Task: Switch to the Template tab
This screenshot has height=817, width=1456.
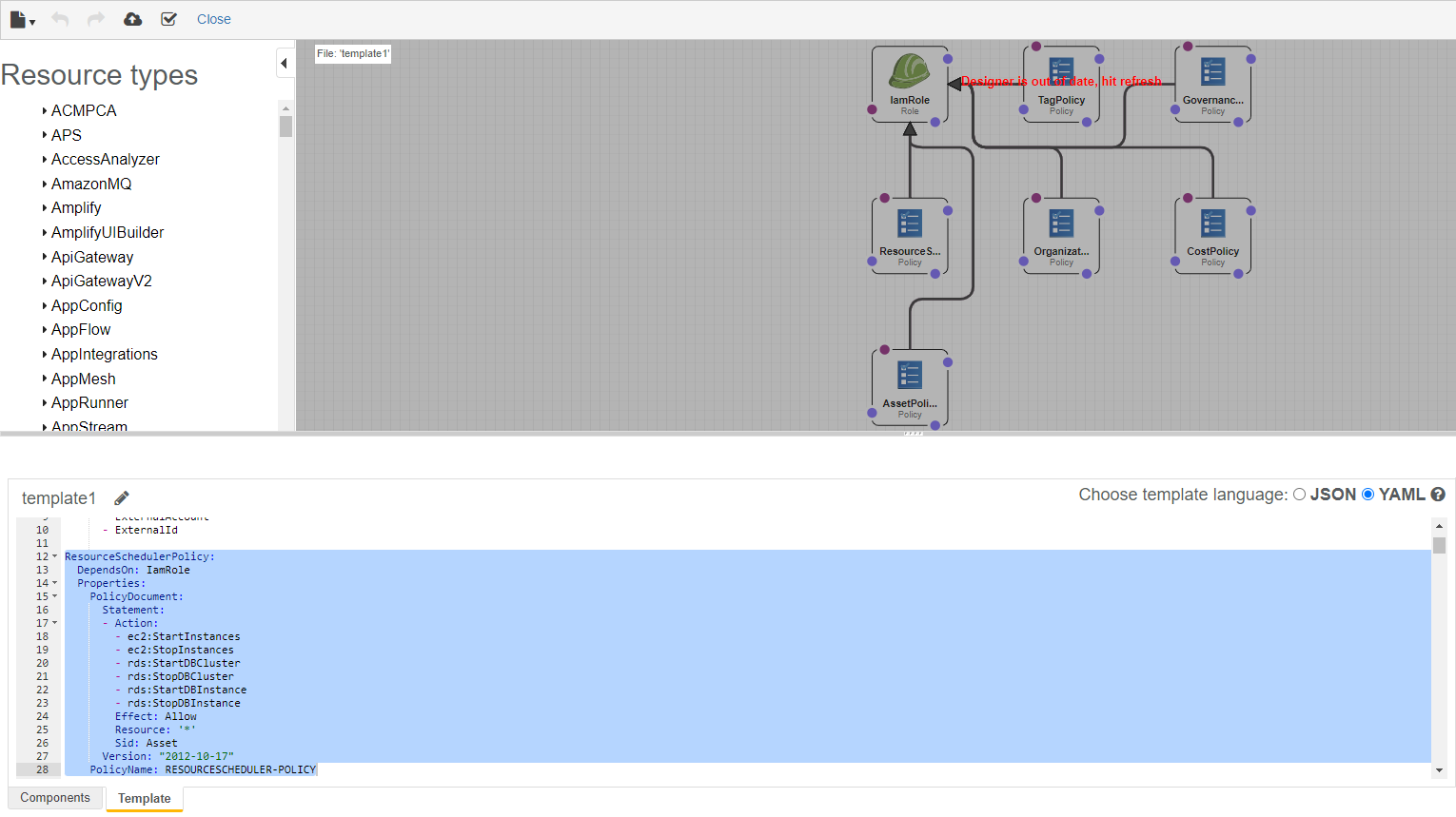Action: pos(145,799)
